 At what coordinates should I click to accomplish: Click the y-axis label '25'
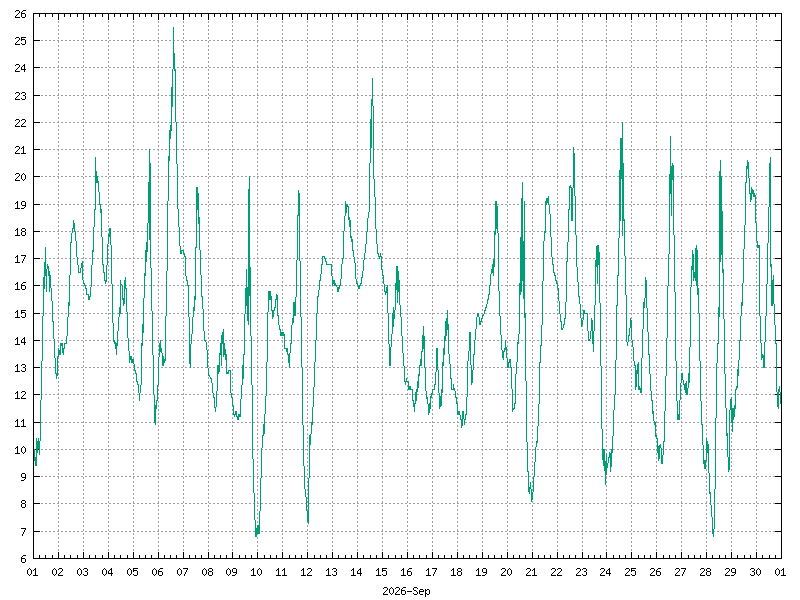pos(20,41)
